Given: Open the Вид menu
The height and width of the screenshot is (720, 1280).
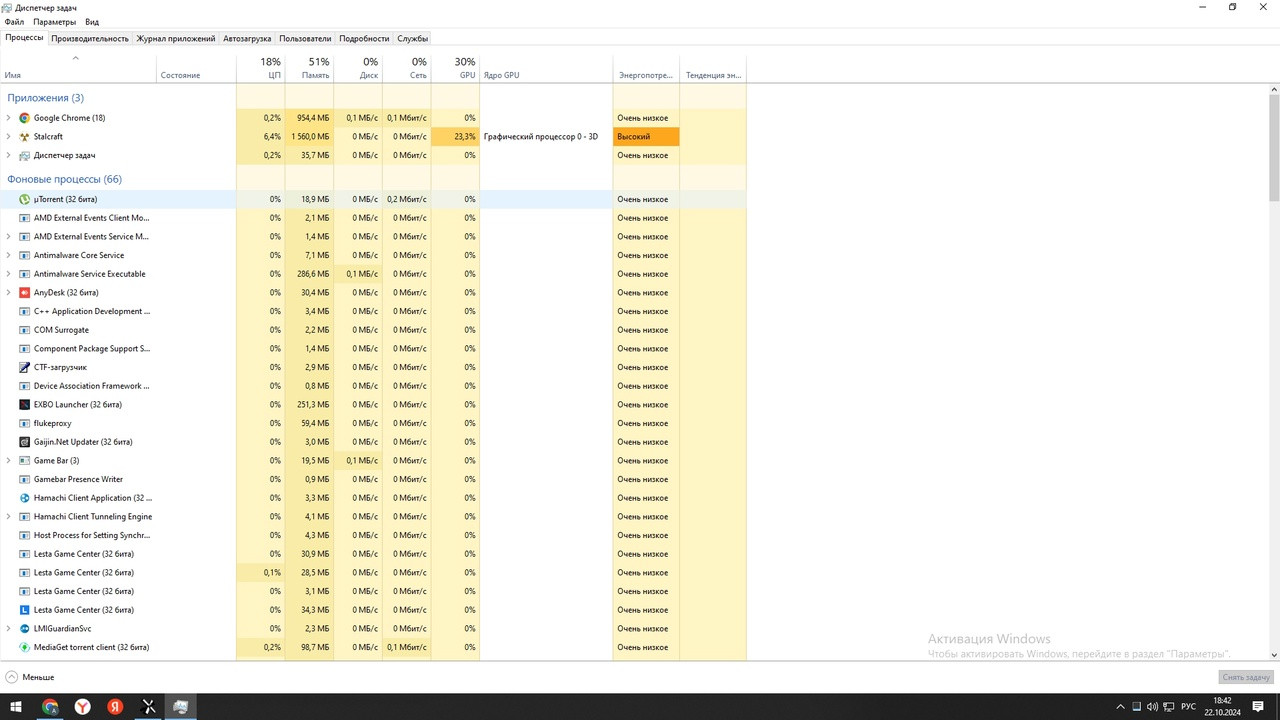Looking at the screenshot, I should (x=92, y=22).
